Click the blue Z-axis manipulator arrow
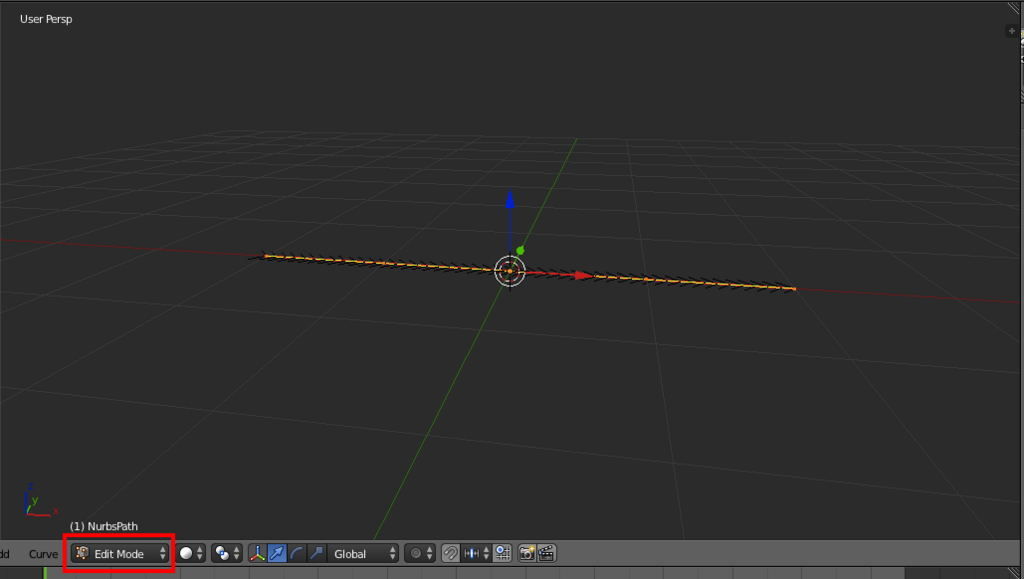Viewport: 1024px width, 579px height. pyautogui.click(x=510, y=199)
